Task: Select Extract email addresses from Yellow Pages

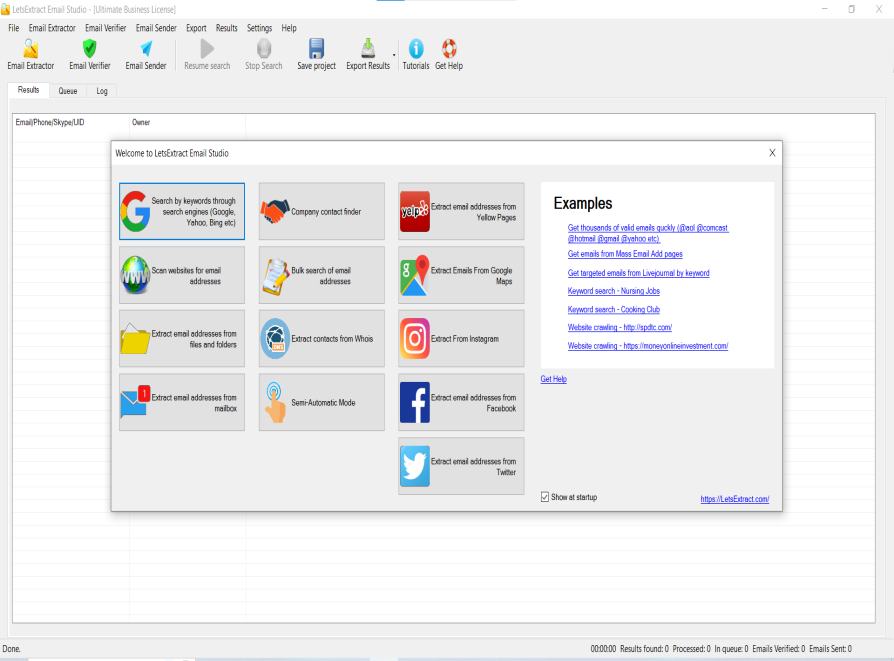Action: (x=461, y=212)
